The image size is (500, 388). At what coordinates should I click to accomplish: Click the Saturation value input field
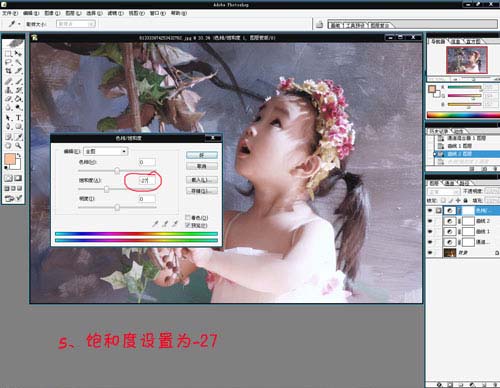147,180
